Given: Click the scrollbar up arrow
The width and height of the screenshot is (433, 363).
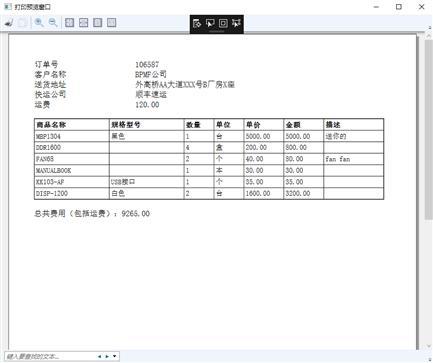Looking at the screenshot, I should pyautogui.click(x=429, y=34).
